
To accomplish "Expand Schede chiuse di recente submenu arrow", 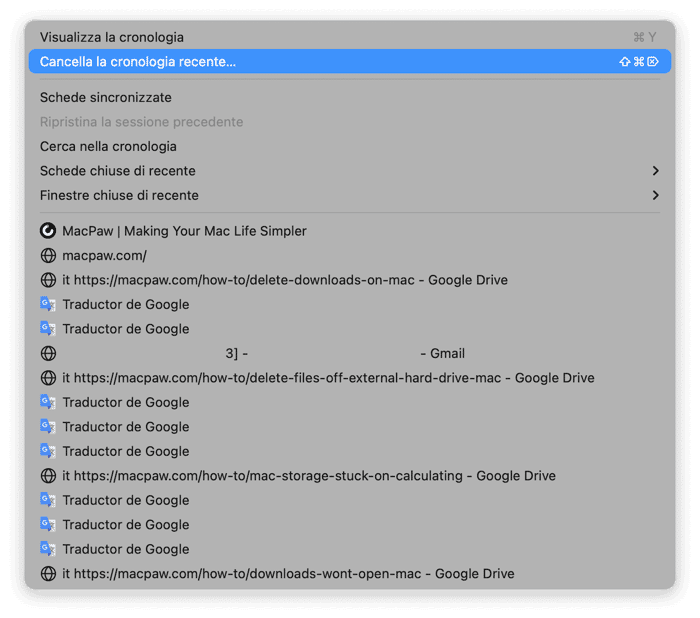I will click(x=655, y=171).
